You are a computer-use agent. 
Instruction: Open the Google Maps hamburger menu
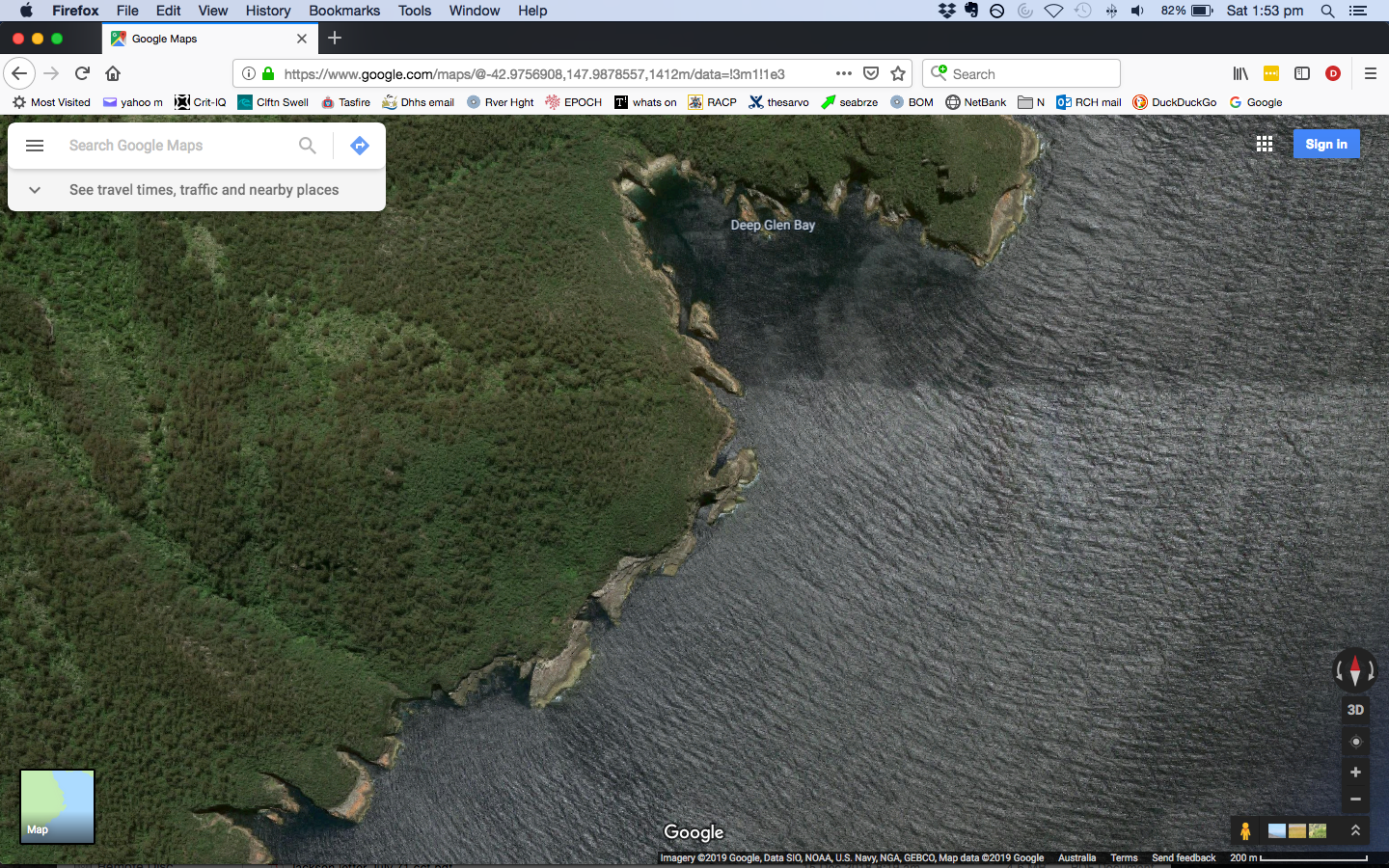pyautogui.click(x=35, y=146)
